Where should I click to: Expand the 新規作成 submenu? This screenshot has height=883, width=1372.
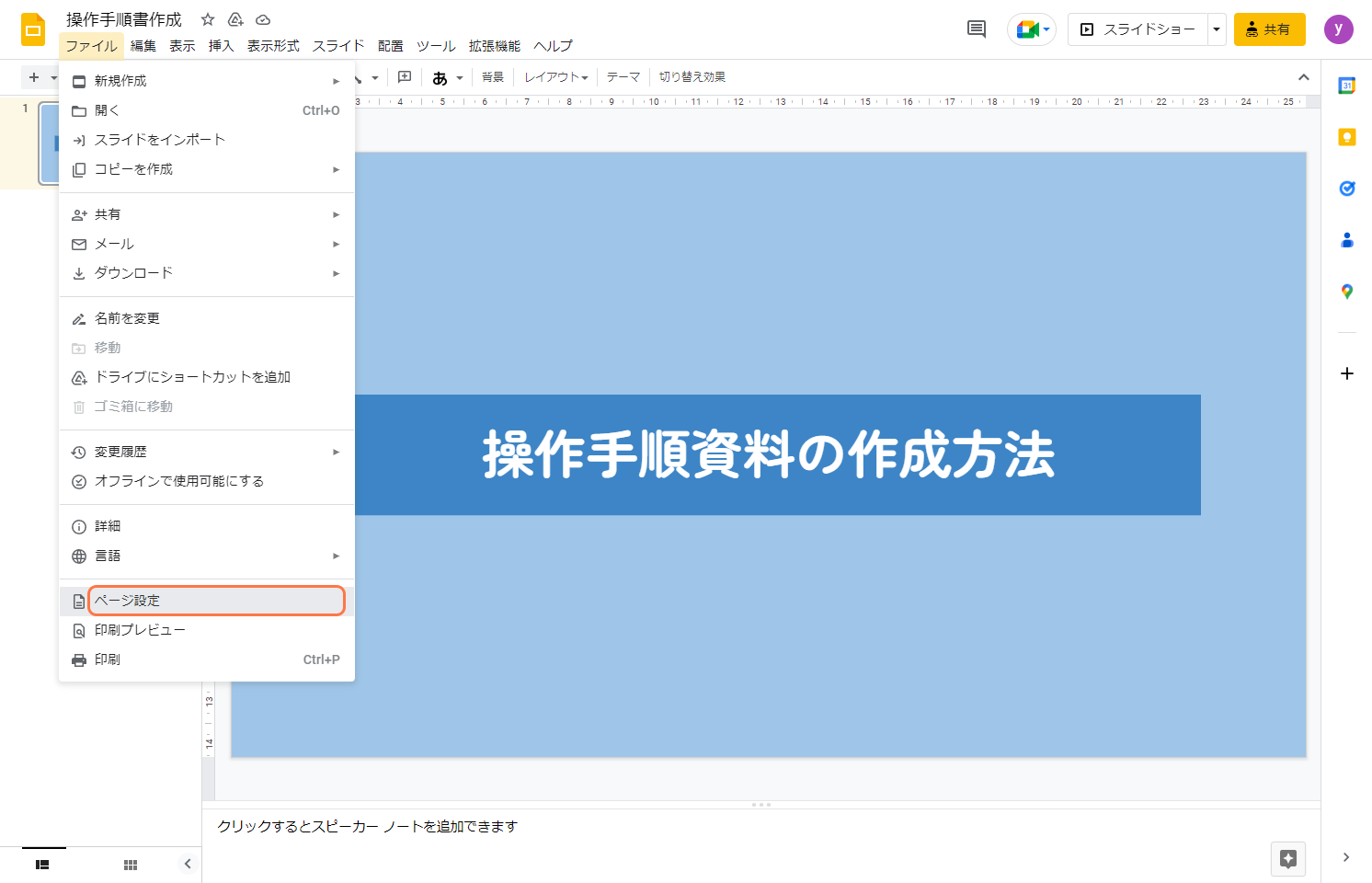click(x=207, y=81)
